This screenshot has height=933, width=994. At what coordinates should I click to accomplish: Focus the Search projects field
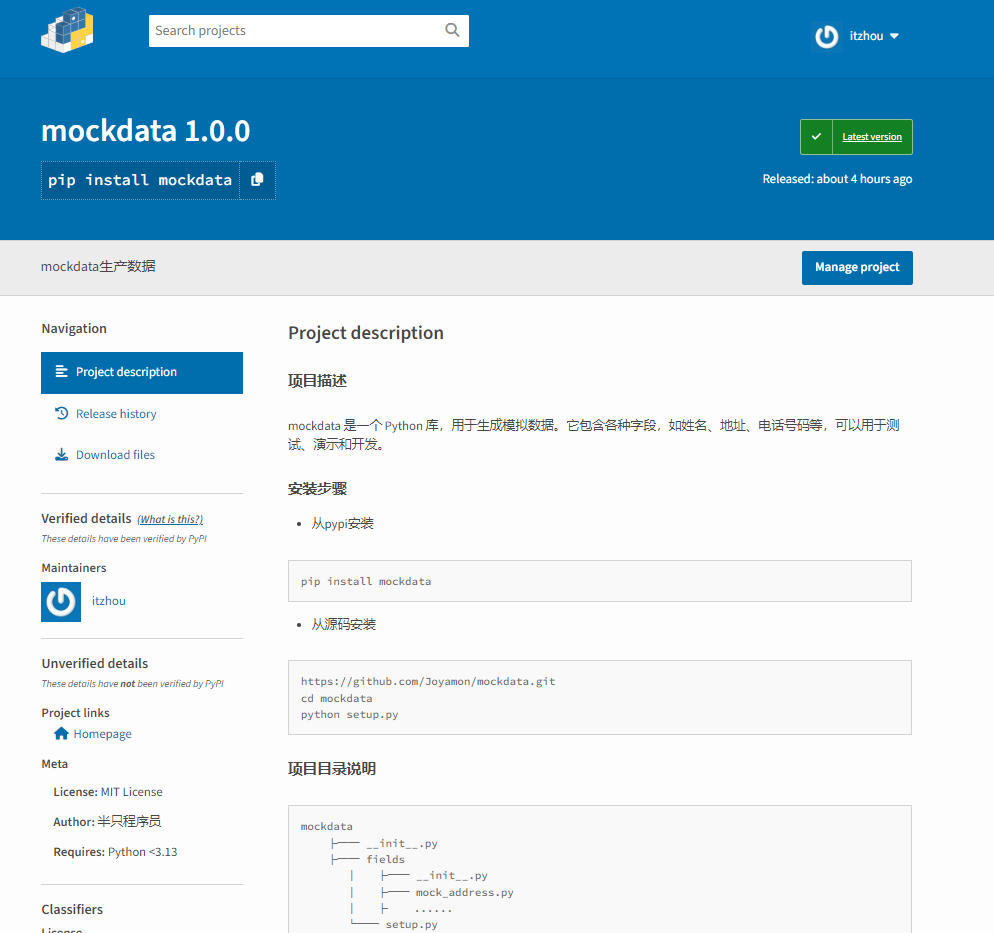pos(309,31)
